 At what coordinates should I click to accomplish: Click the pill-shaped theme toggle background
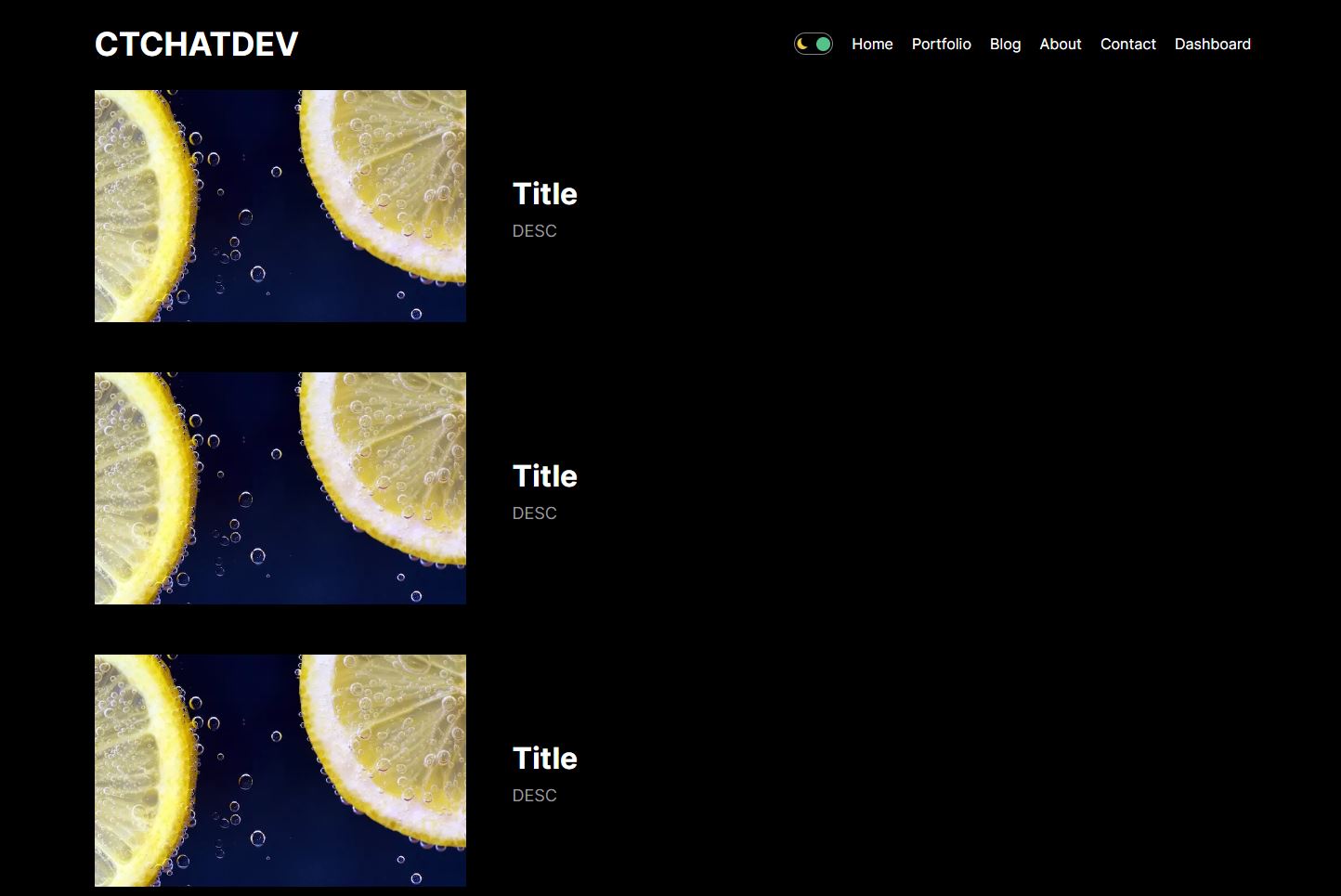point(813,43)
